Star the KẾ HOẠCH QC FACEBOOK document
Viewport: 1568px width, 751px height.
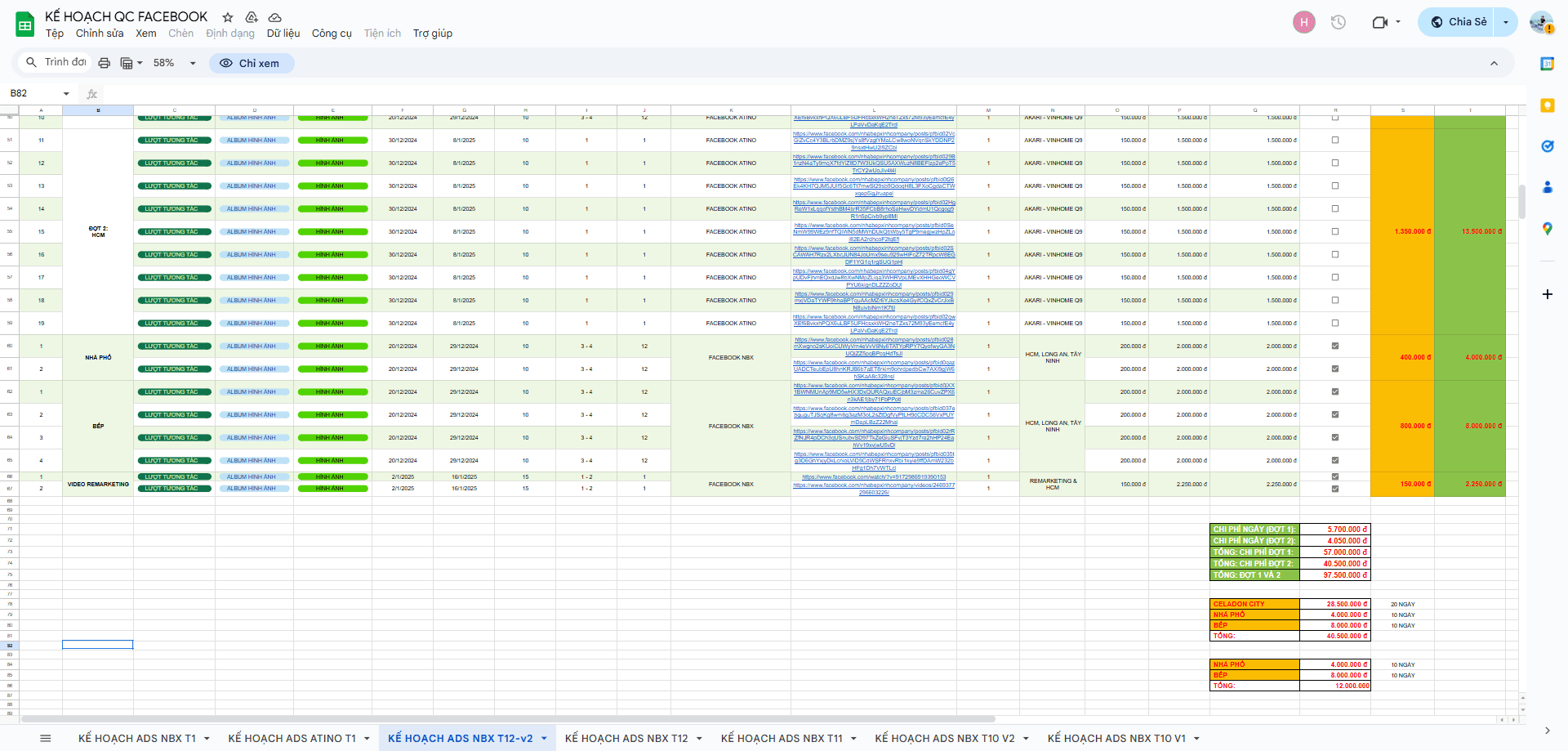point(228,17)
